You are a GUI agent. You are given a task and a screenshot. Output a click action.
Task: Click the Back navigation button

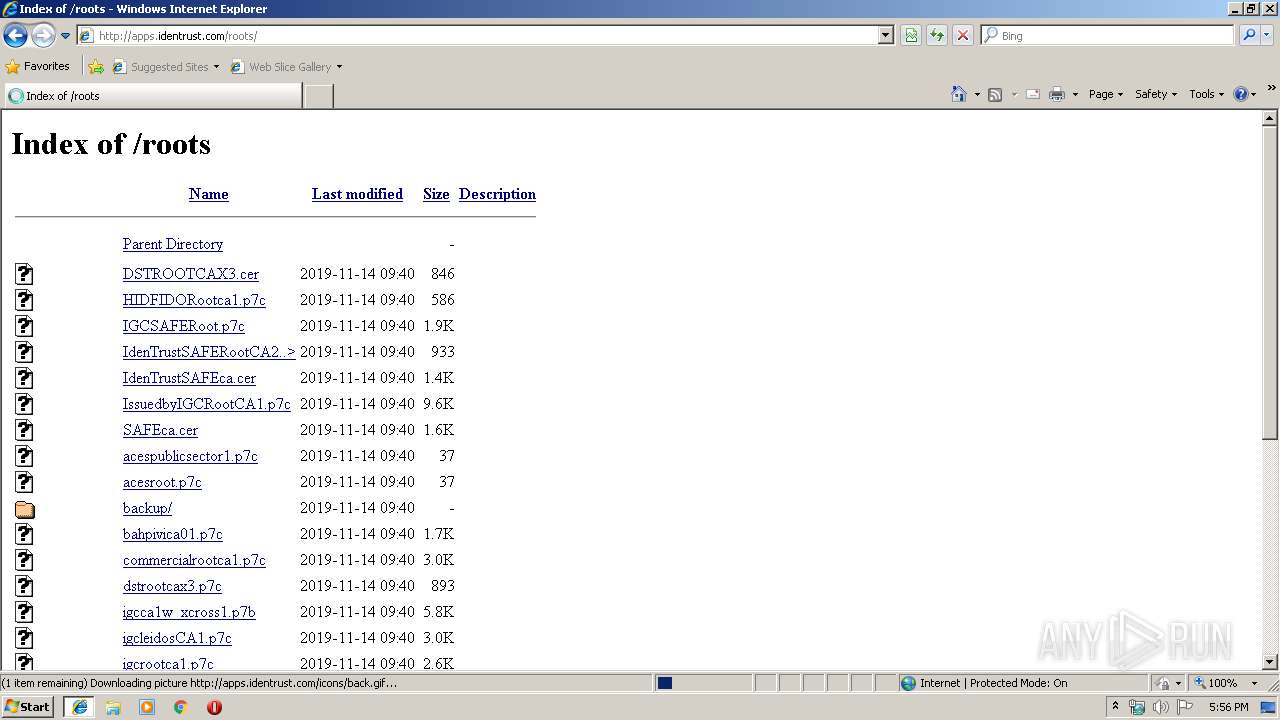[15, 36]
